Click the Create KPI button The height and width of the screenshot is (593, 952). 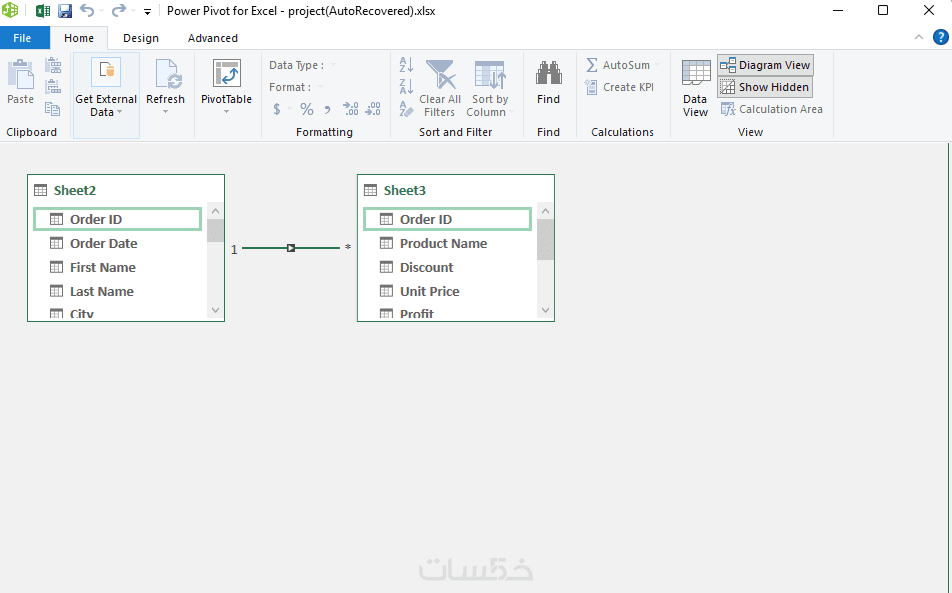(x=620, y=87)
